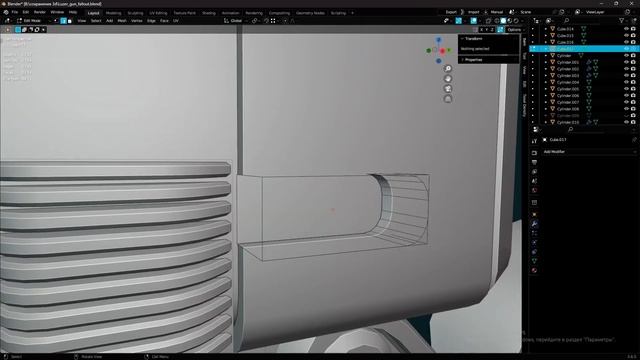
Task: Hide Cylinder.010 with its eye icon
Action: tap(627, 122)
